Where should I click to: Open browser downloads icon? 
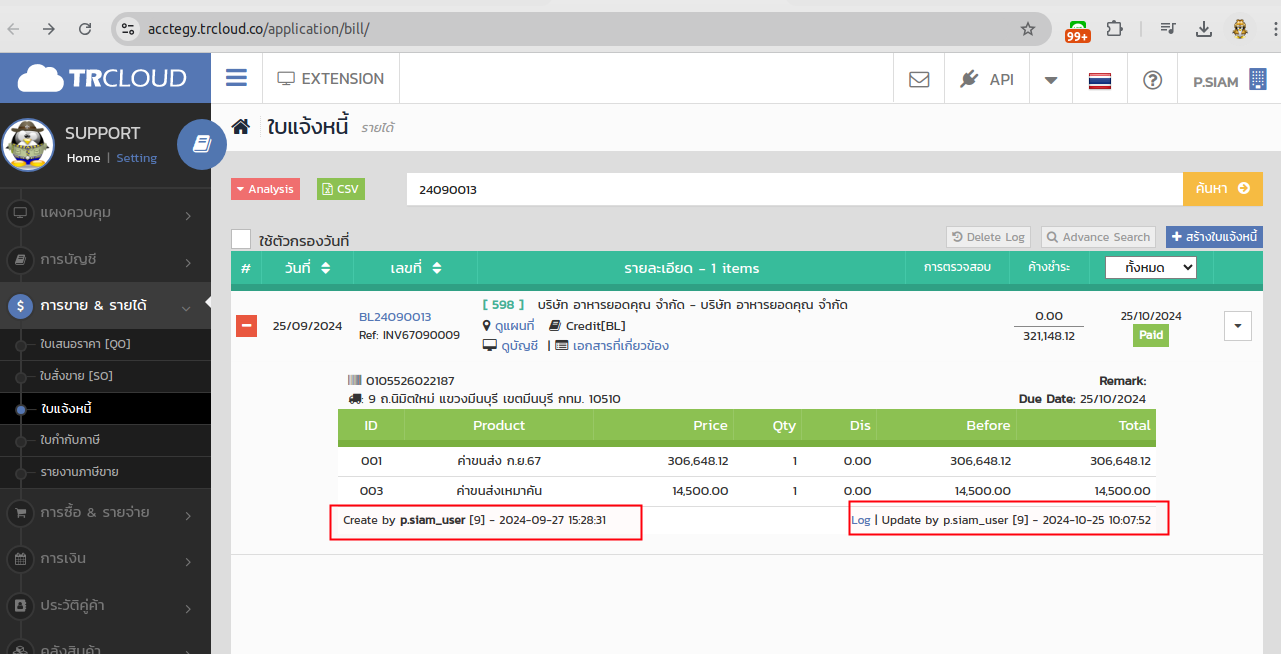pos(1204,28)
